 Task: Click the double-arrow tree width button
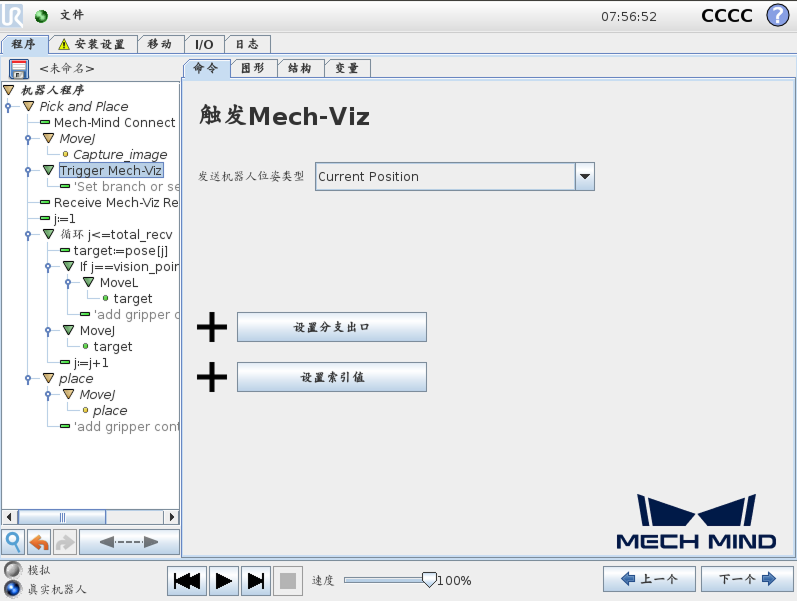pos(129,542)
